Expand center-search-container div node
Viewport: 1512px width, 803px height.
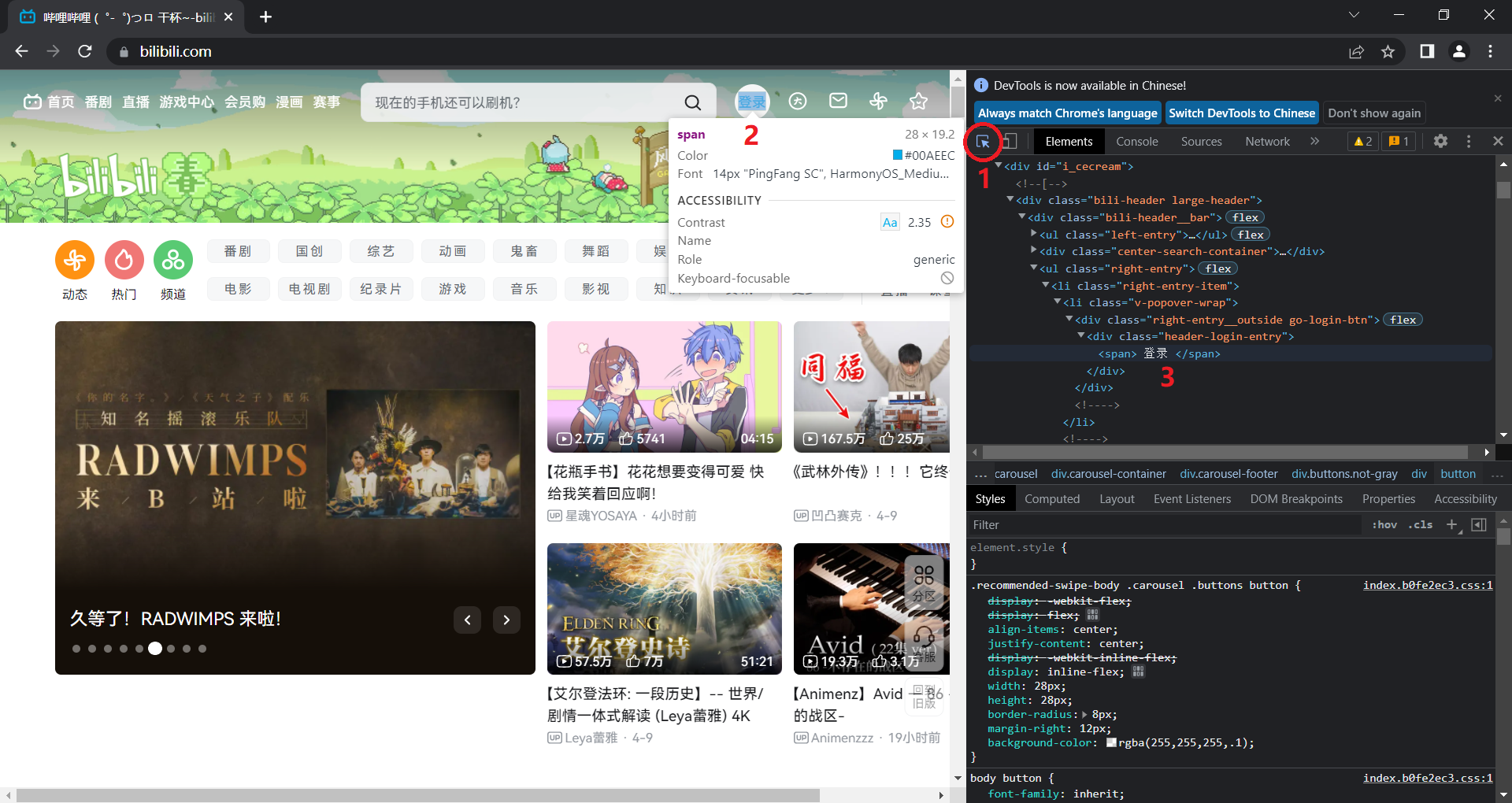click(x=1034, y=251)
